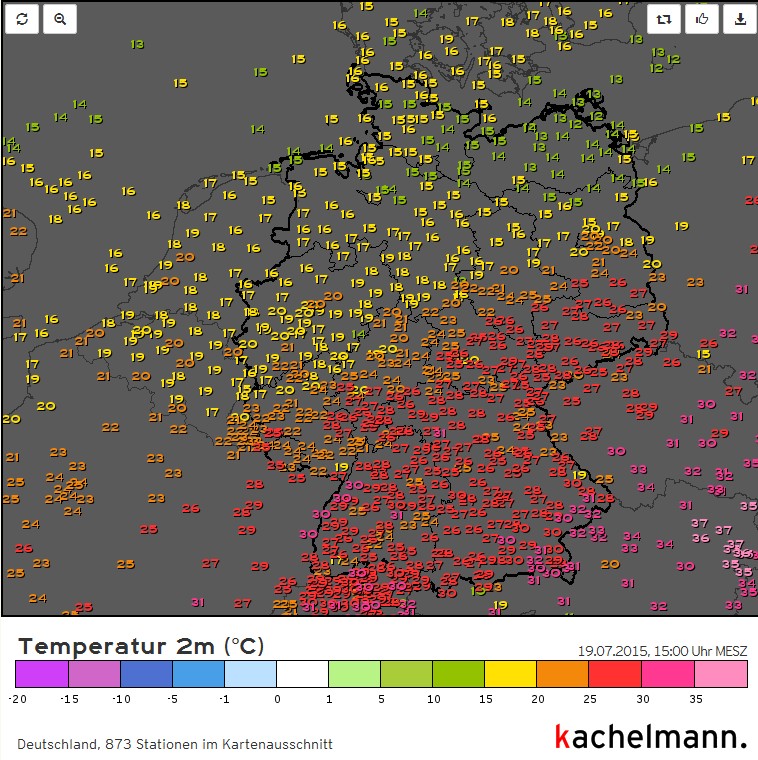Click the '30' legend scale label
The height and width of the screenshot is (760, 758).
643,699
